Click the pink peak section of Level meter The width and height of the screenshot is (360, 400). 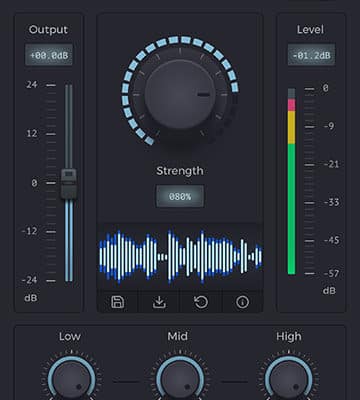click(291, 105)
